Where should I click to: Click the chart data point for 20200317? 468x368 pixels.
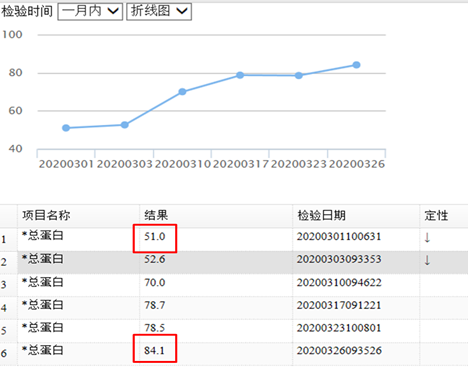click(x=240, y=75)
